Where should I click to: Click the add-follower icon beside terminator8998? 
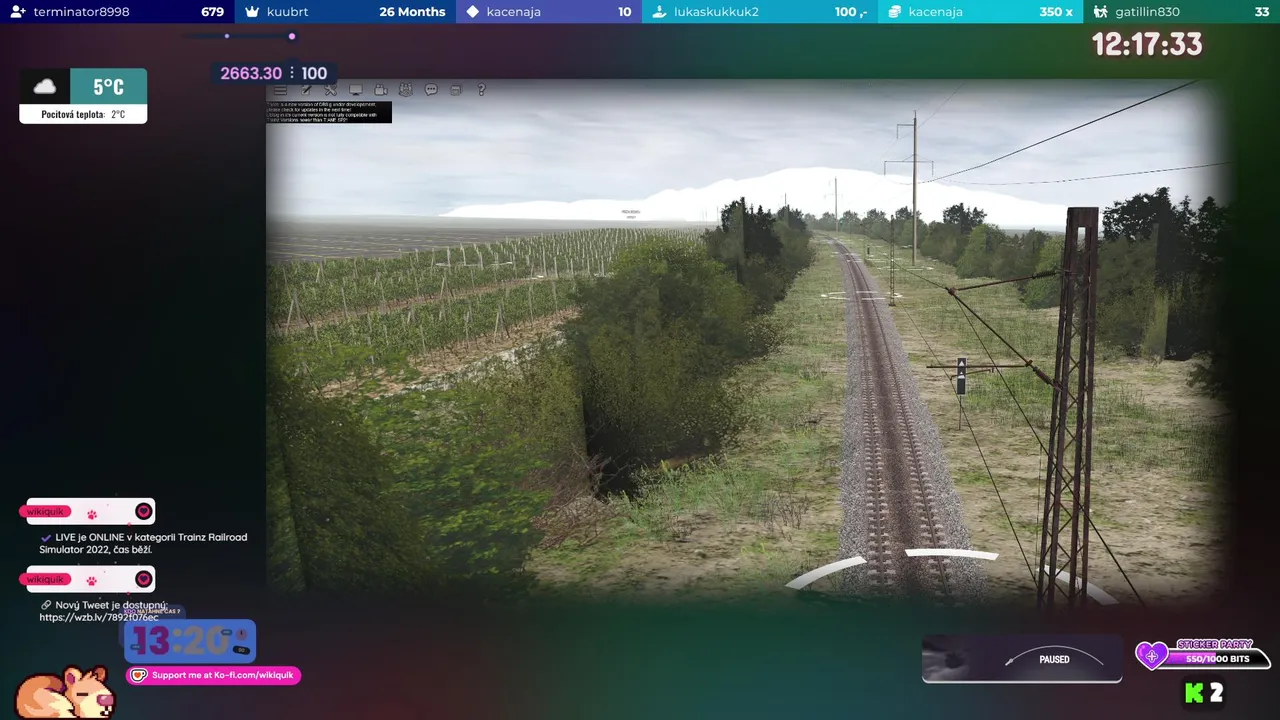(18, 12)
